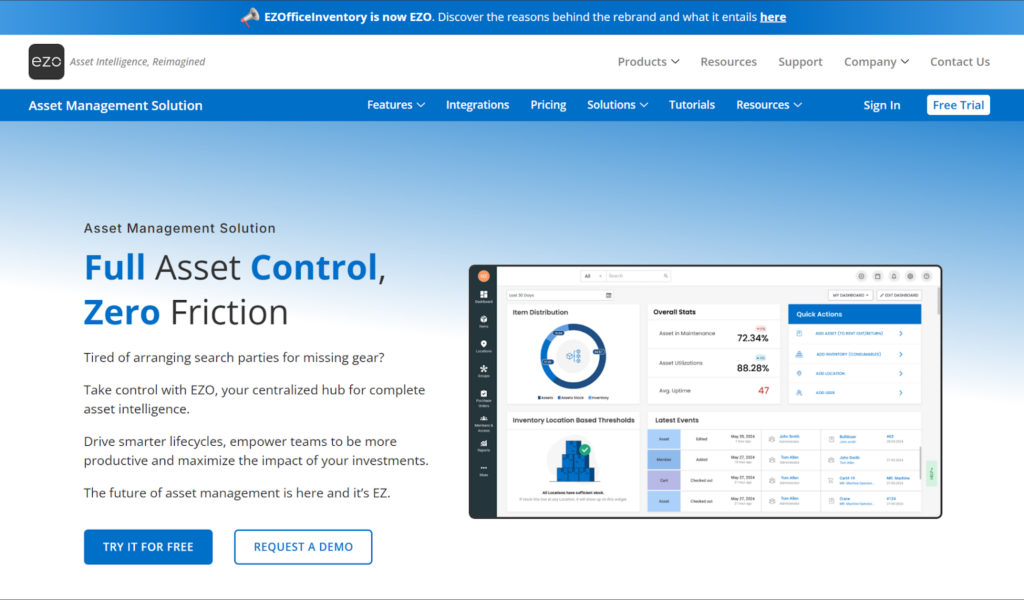Click the megaphone icon in announcement banner
The height and width of the screenshot is (600, 1024).
click(250, 17)
